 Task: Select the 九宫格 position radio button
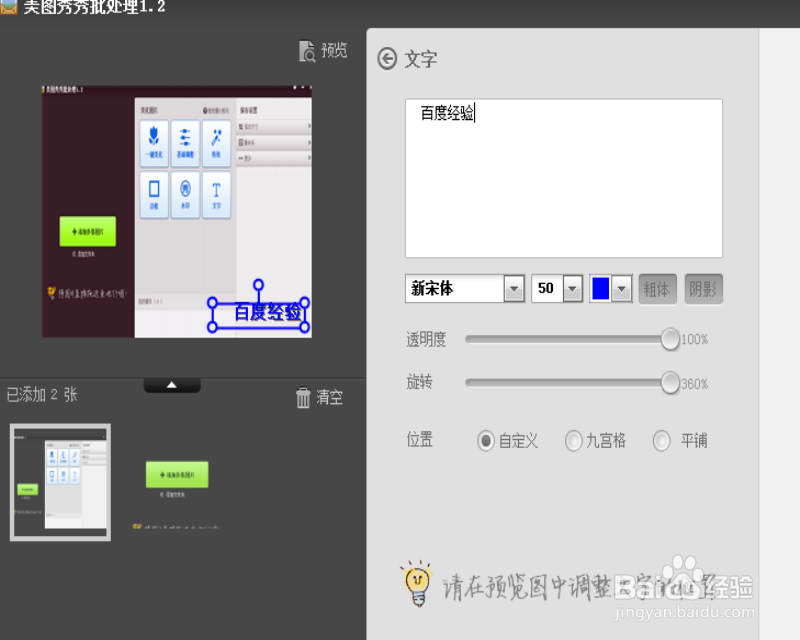[573, 440]
